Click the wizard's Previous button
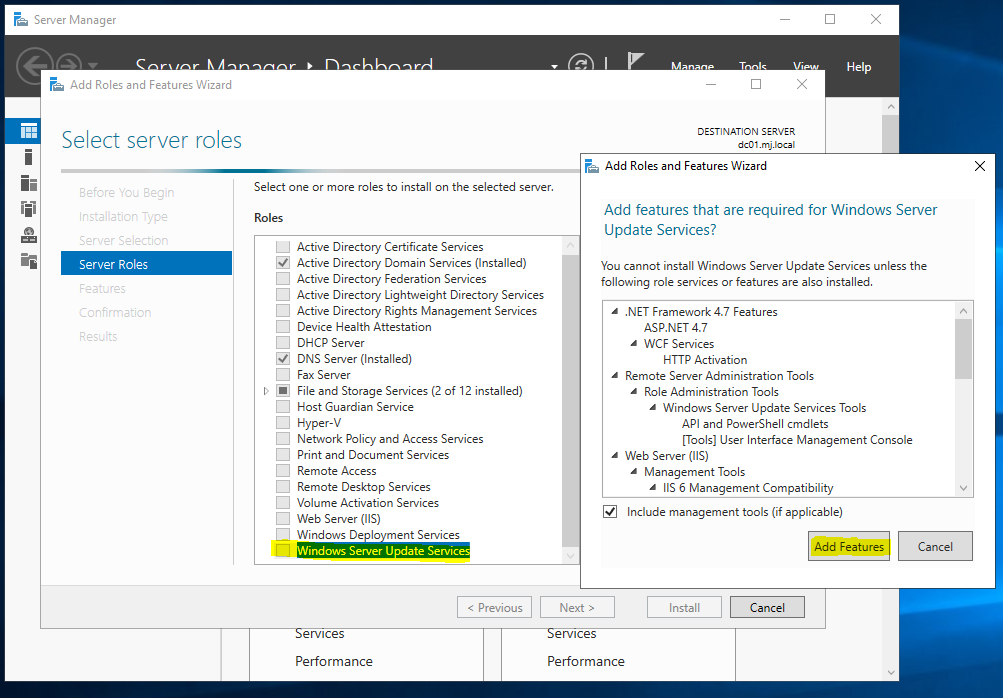1003x698 pixels. pos(494,608)
